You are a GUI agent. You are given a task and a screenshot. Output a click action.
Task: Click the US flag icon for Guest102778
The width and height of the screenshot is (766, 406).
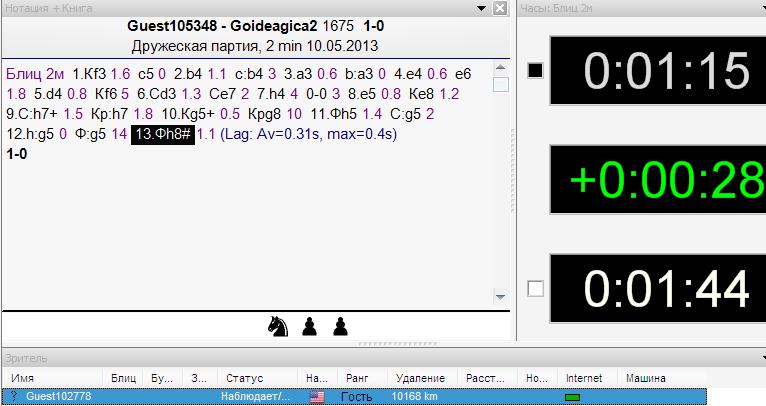pos(317,397)
